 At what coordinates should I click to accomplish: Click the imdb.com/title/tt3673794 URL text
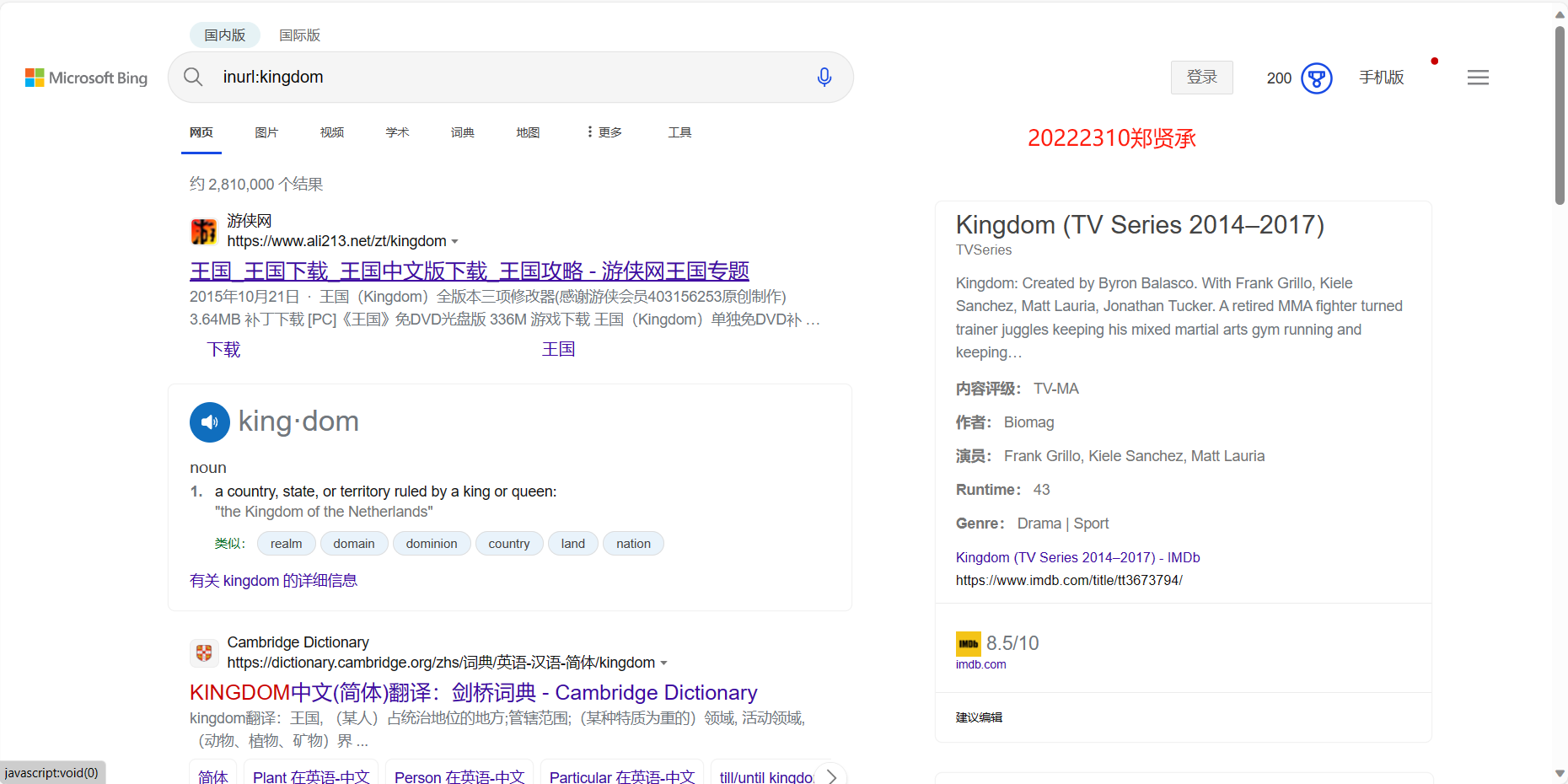(x=1069, y=580)
